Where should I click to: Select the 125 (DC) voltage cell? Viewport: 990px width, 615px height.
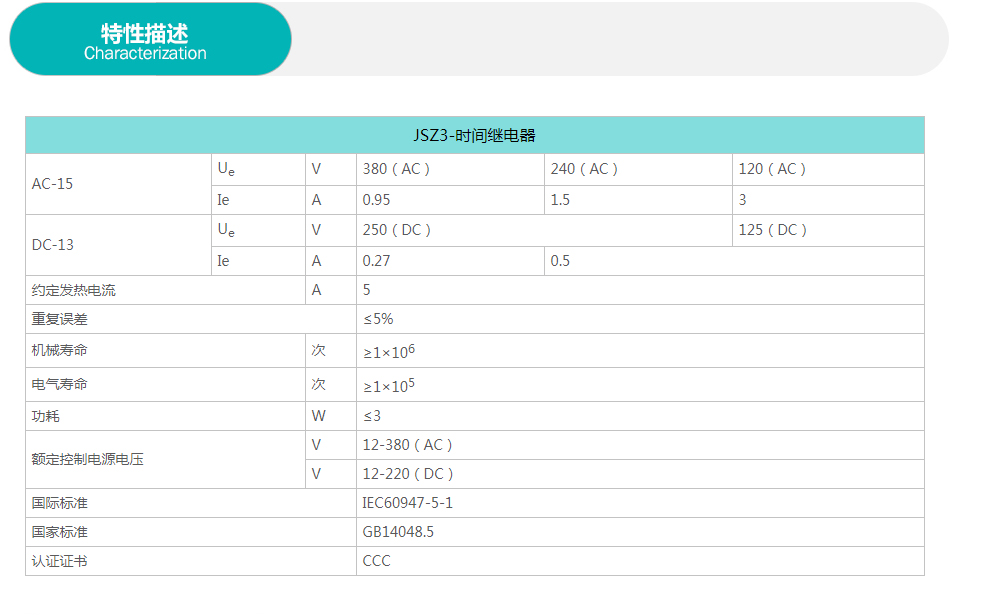pos(773,230)
